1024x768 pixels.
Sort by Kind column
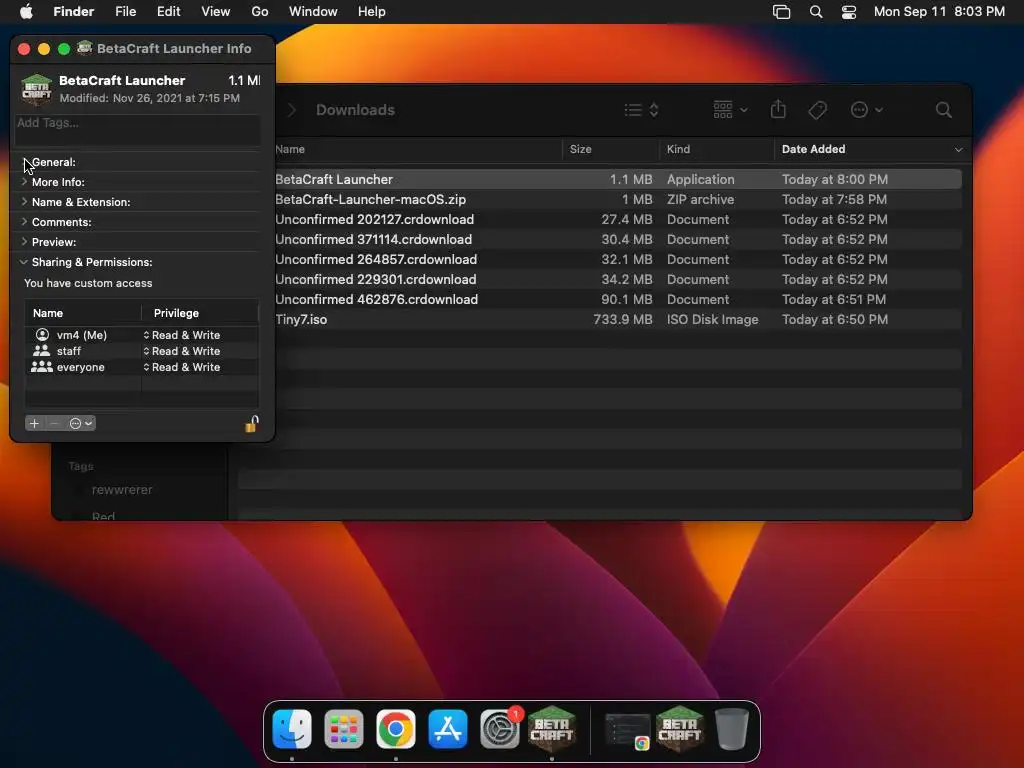coord(716,150)
